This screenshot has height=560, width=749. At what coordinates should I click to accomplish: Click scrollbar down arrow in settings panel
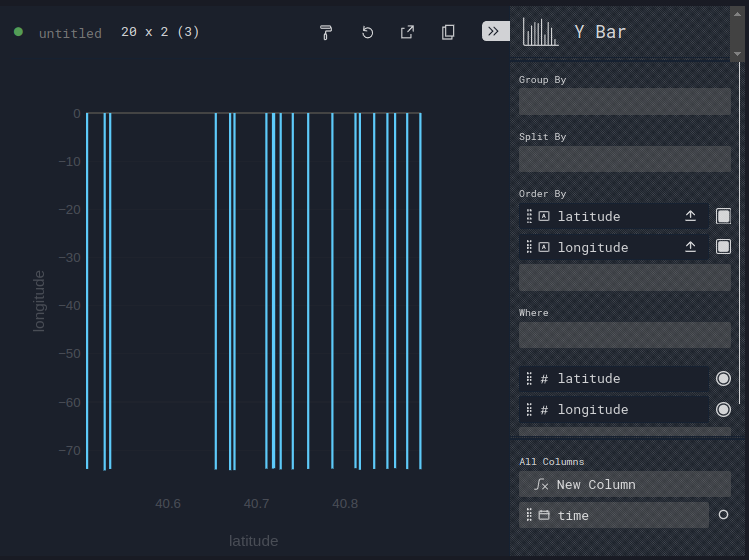click(737, 54)
